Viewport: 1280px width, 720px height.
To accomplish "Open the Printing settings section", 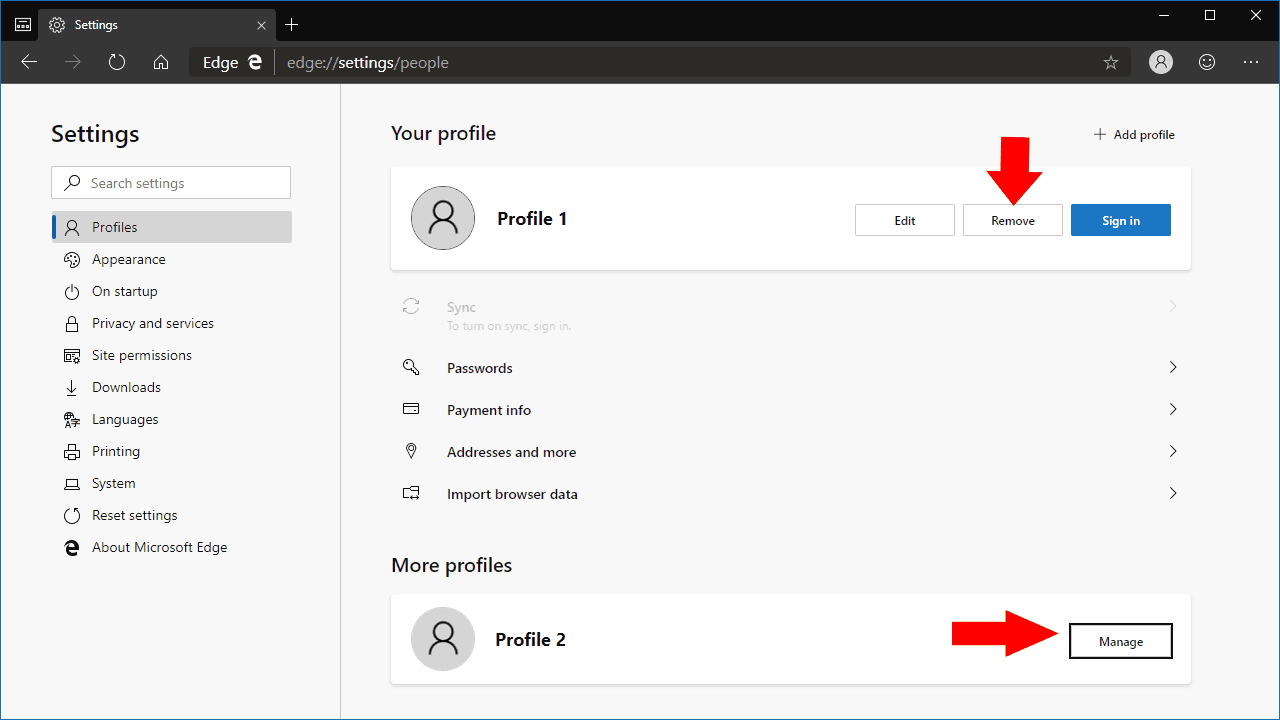I will tap(172, 451).
